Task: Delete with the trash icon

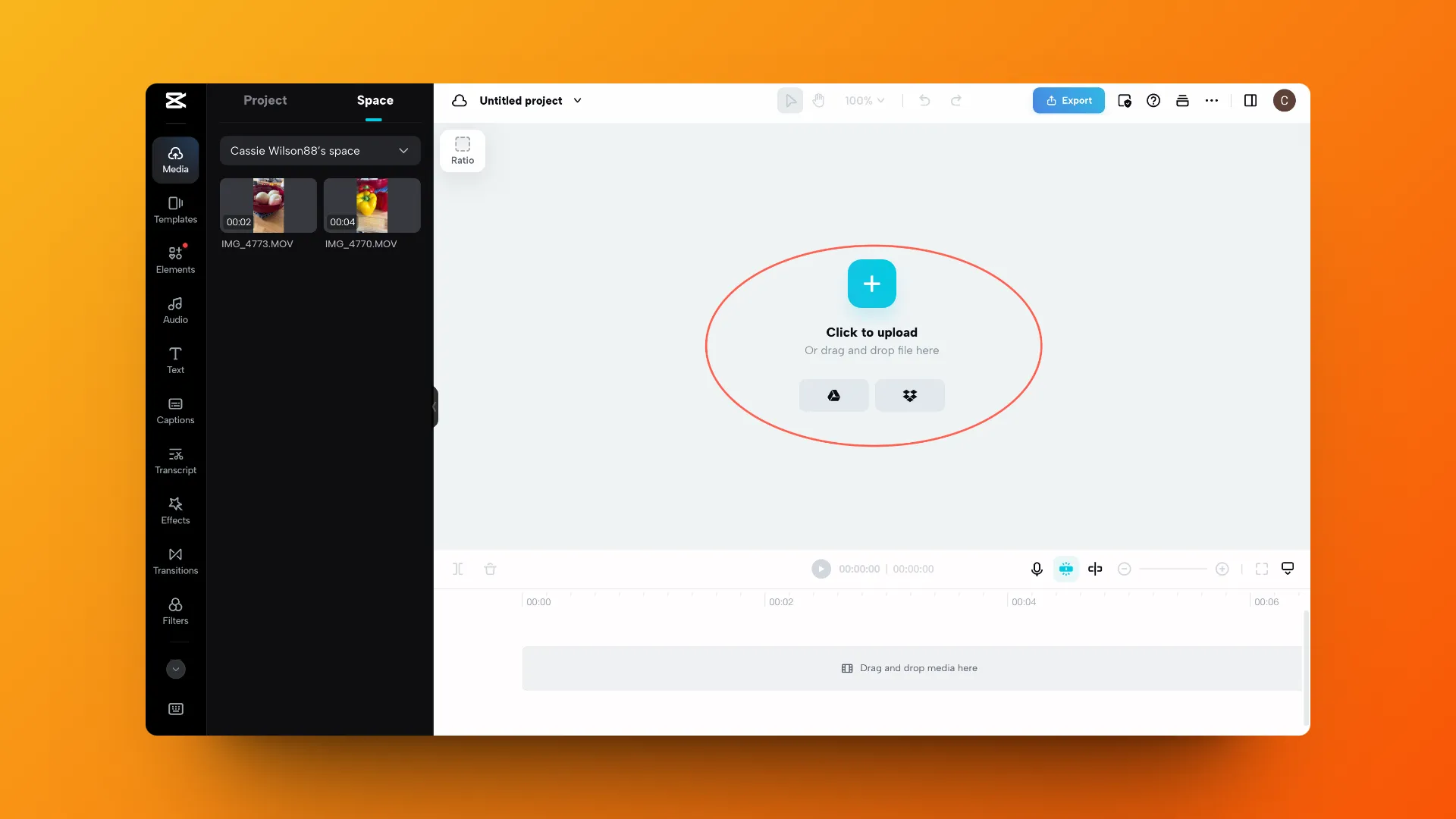Action: (490, 569)
